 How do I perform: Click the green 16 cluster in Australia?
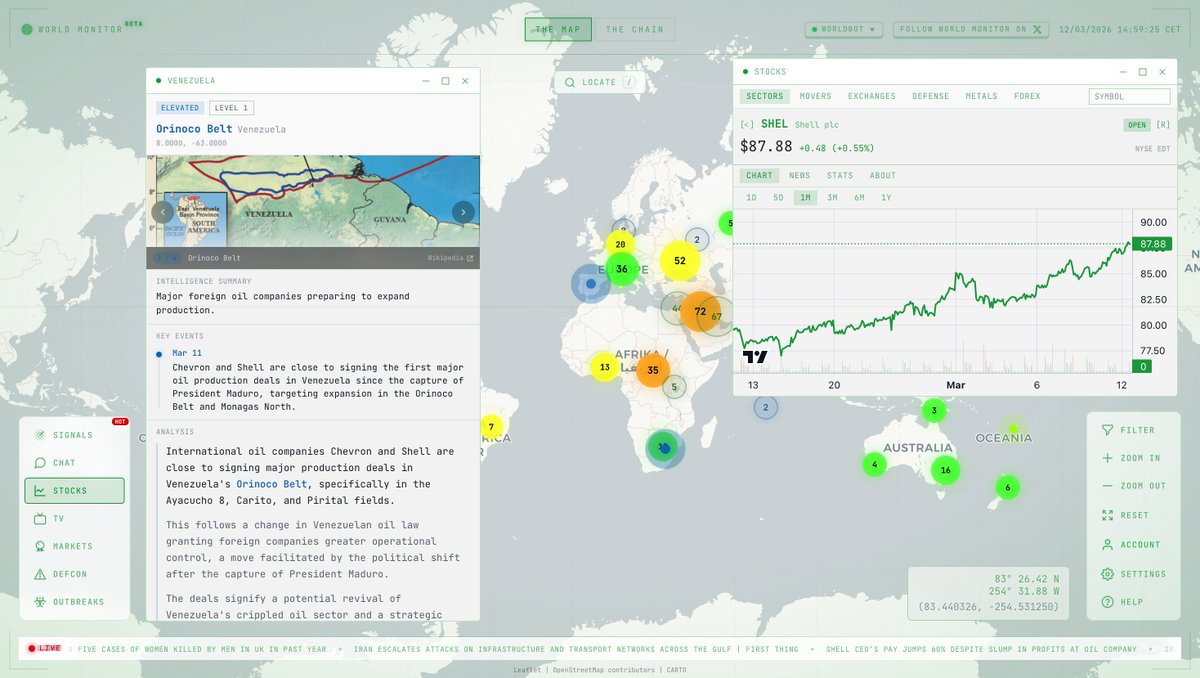945,470
